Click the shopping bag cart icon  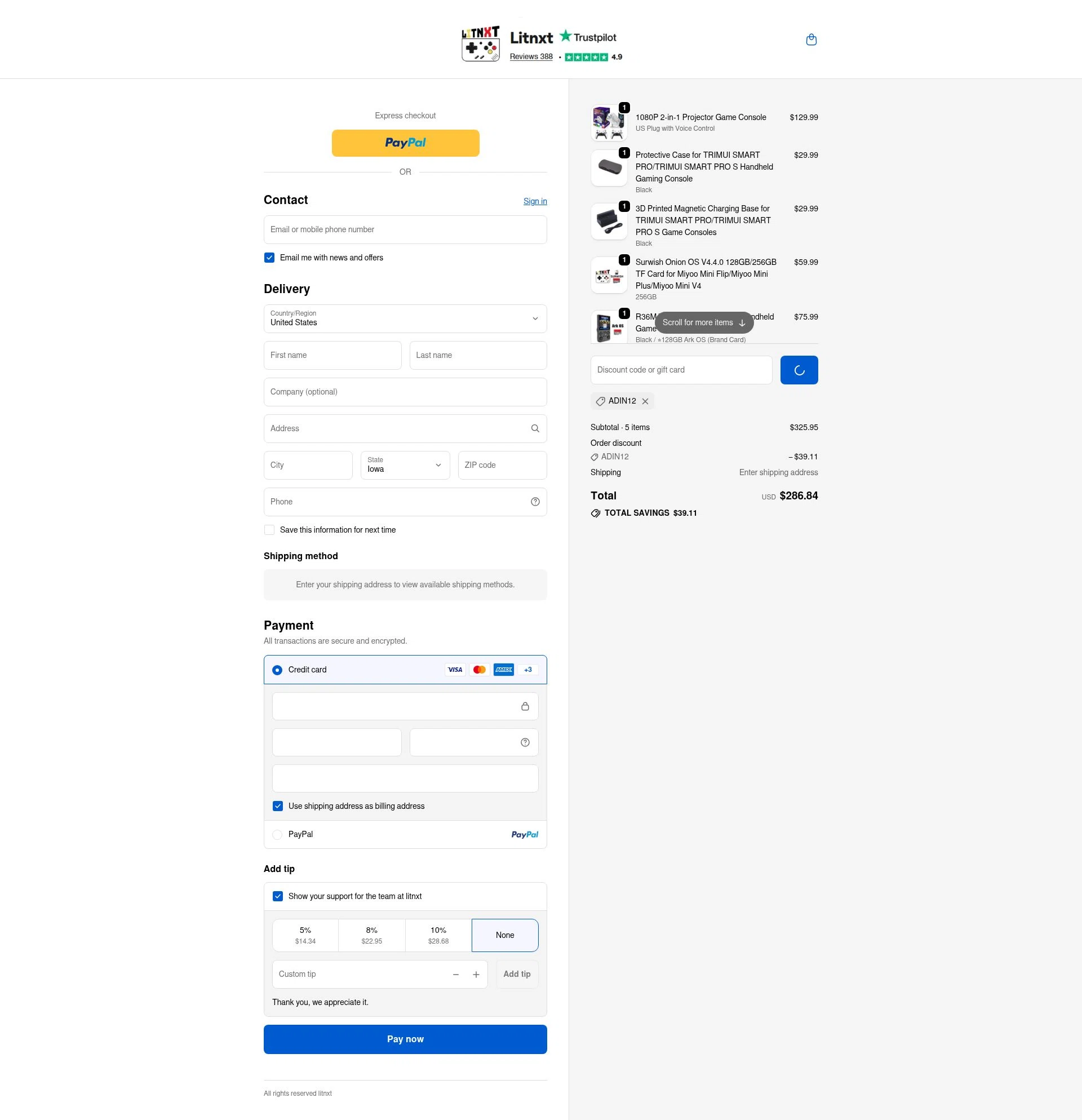[810, 39]
